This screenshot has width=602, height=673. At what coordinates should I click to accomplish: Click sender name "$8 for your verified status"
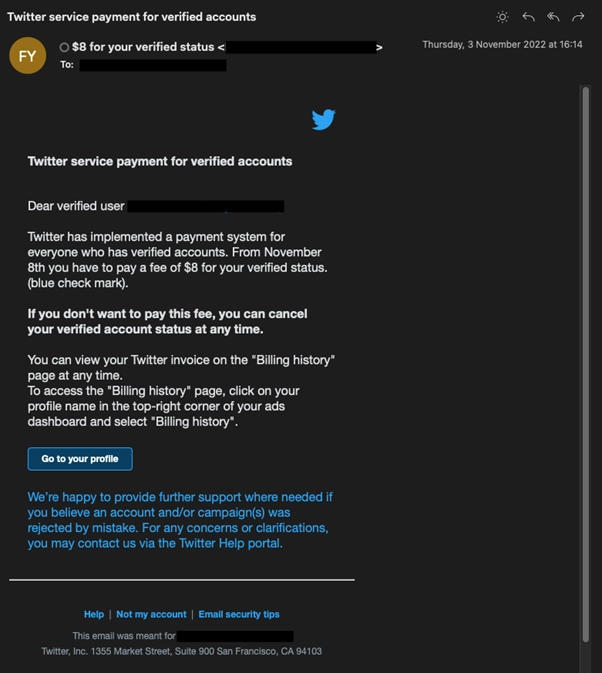(143, 47)
